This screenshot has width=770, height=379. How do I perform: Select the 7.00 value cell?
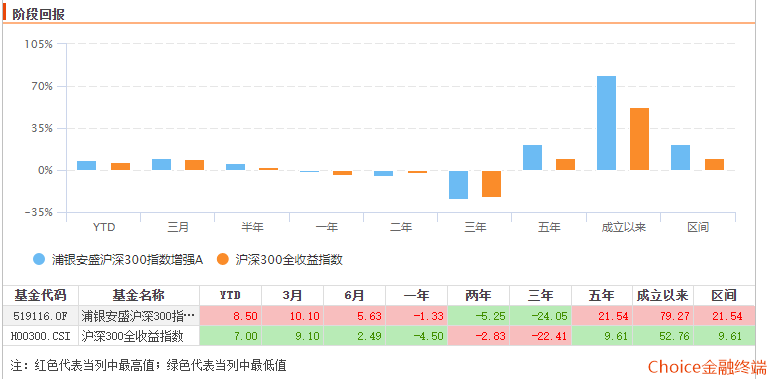tap(230, 336)
